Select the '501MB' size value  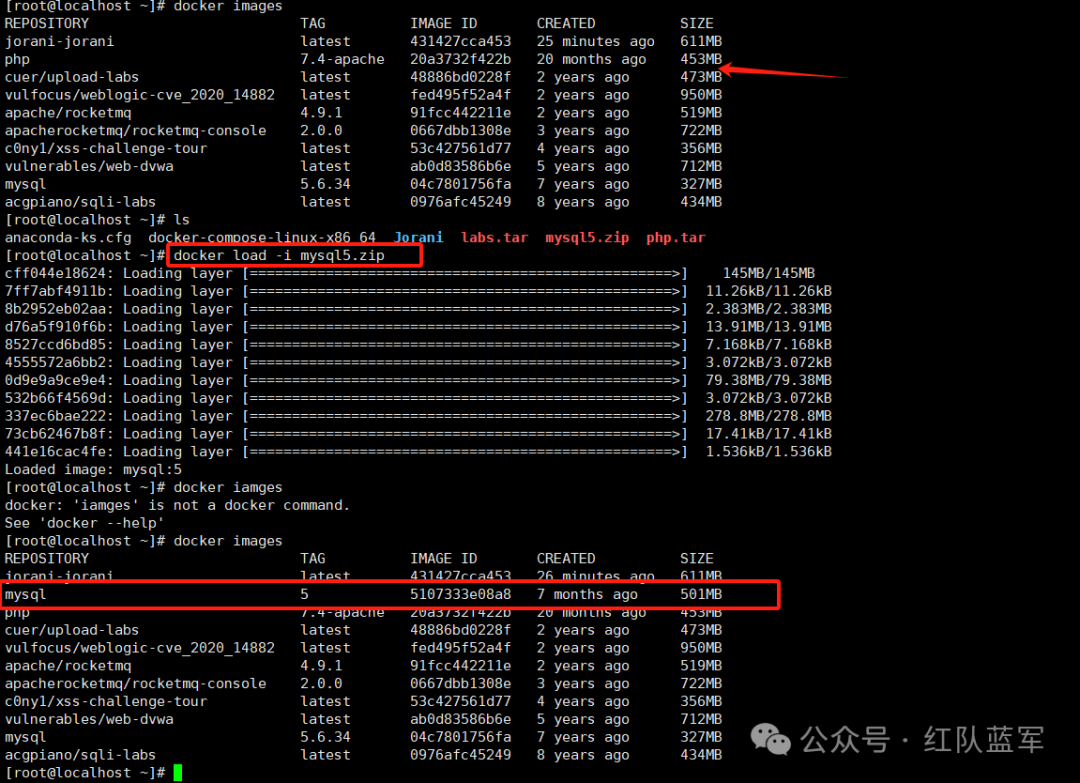click(701, 594)
